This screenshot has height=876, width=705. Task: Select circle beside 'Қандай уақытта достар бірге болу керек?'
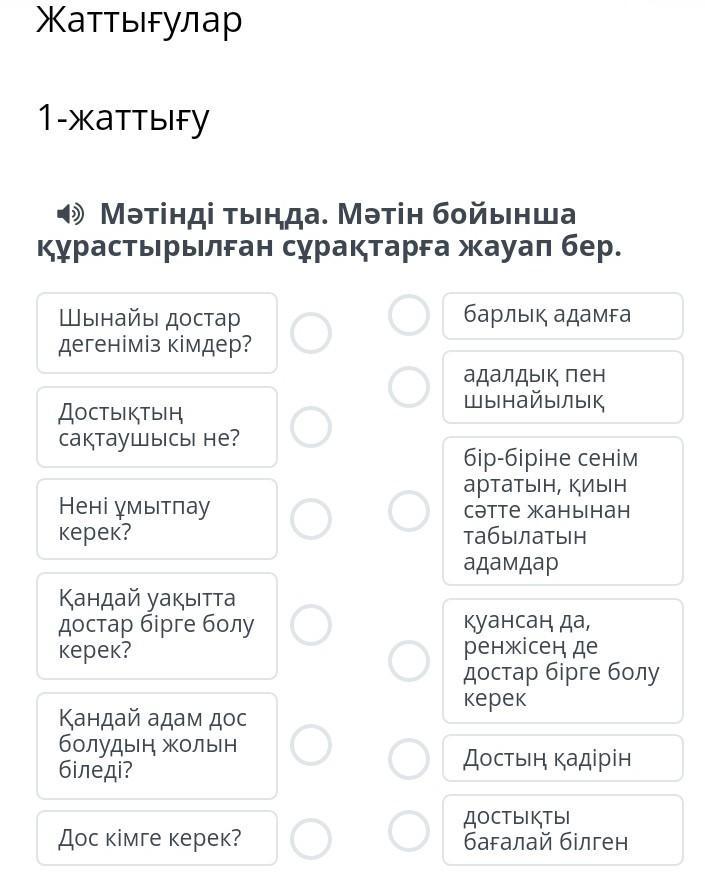[x=311, y=625]
